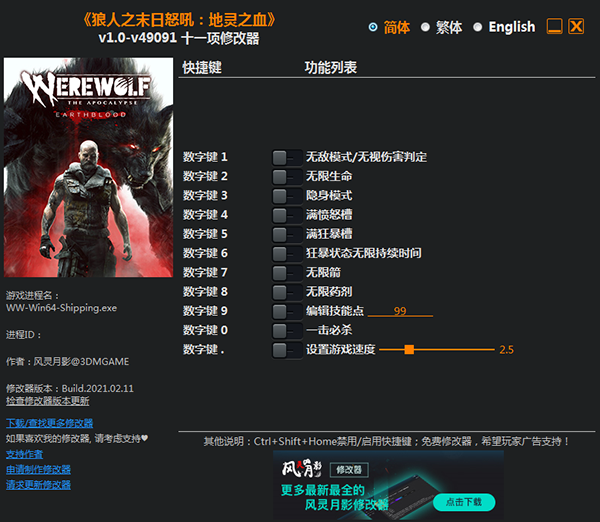Click the 数字键 1 hotkey label
Image resolution: width=600 pixels, height=522 pixels.
point(205,157)
